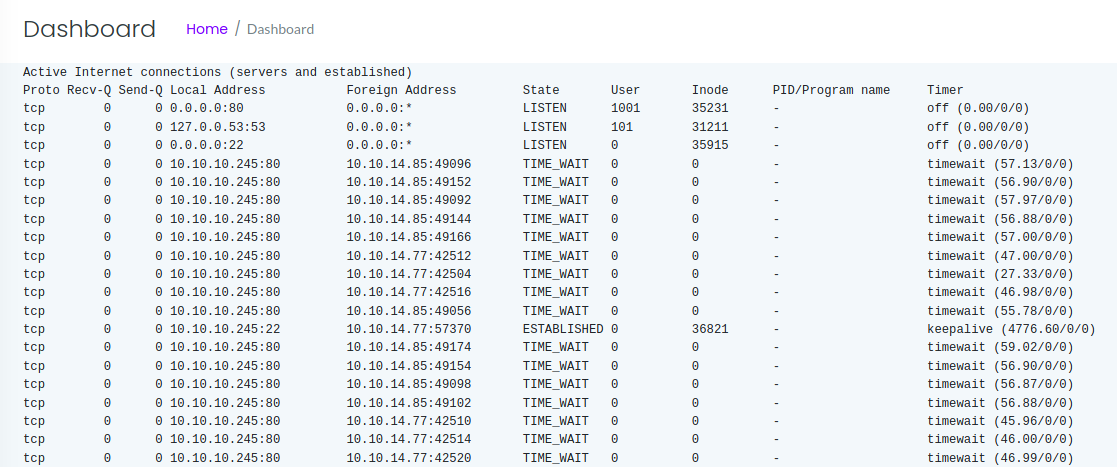Select foreign address 10.10.14.85:49154
Screen dimensions: 1117x467
click(409, 366)
